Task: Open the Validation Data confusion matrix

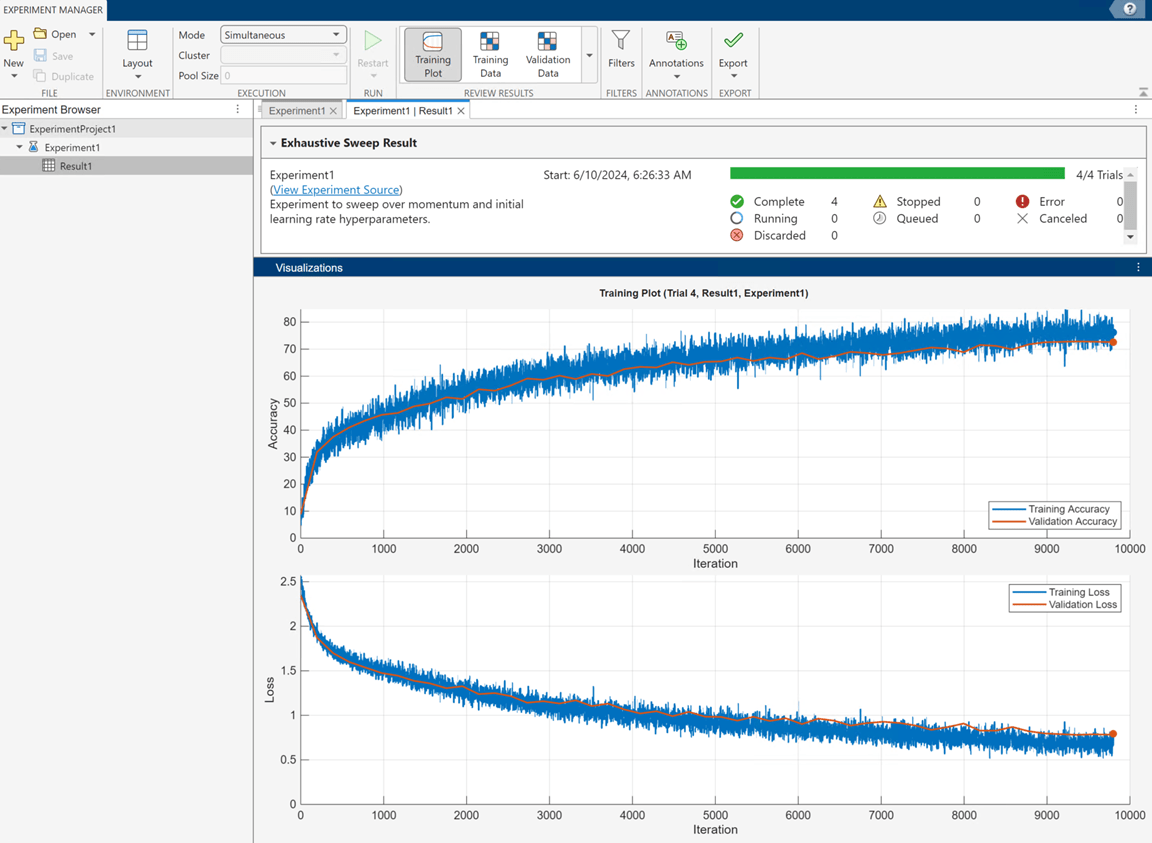Action: (547, 53)
